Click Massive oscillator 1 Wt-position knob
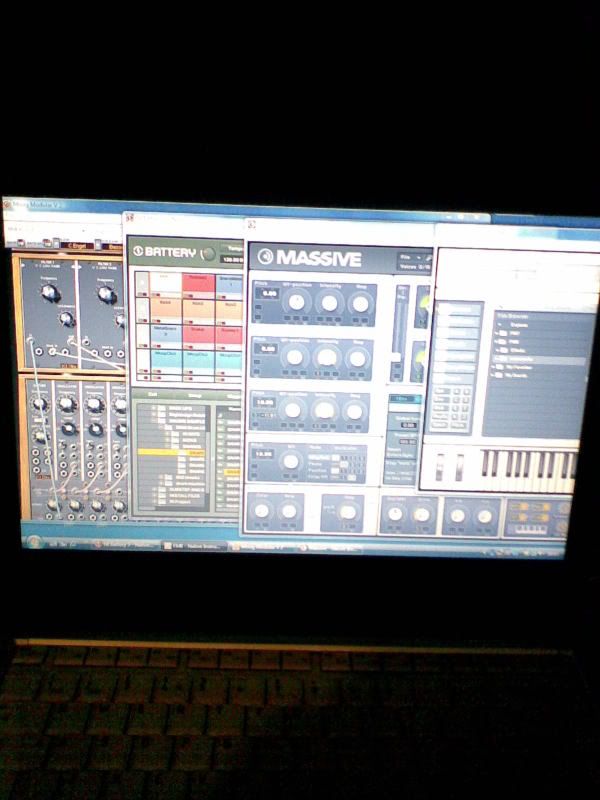 tap(296, 302)
